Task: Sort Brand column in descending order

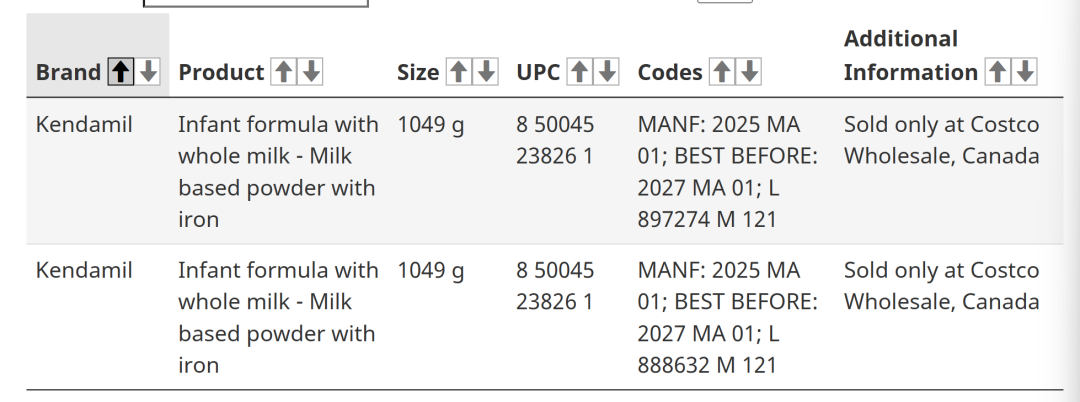Action: [x=148, y=72]
